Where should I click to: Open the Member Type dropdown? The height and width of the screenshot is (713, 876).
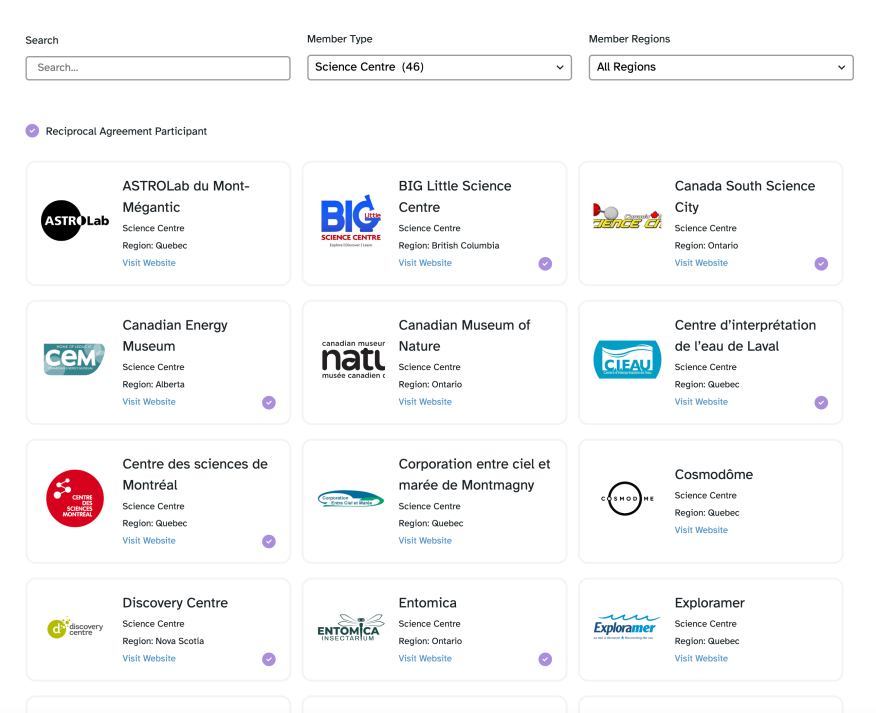point(438,67)
